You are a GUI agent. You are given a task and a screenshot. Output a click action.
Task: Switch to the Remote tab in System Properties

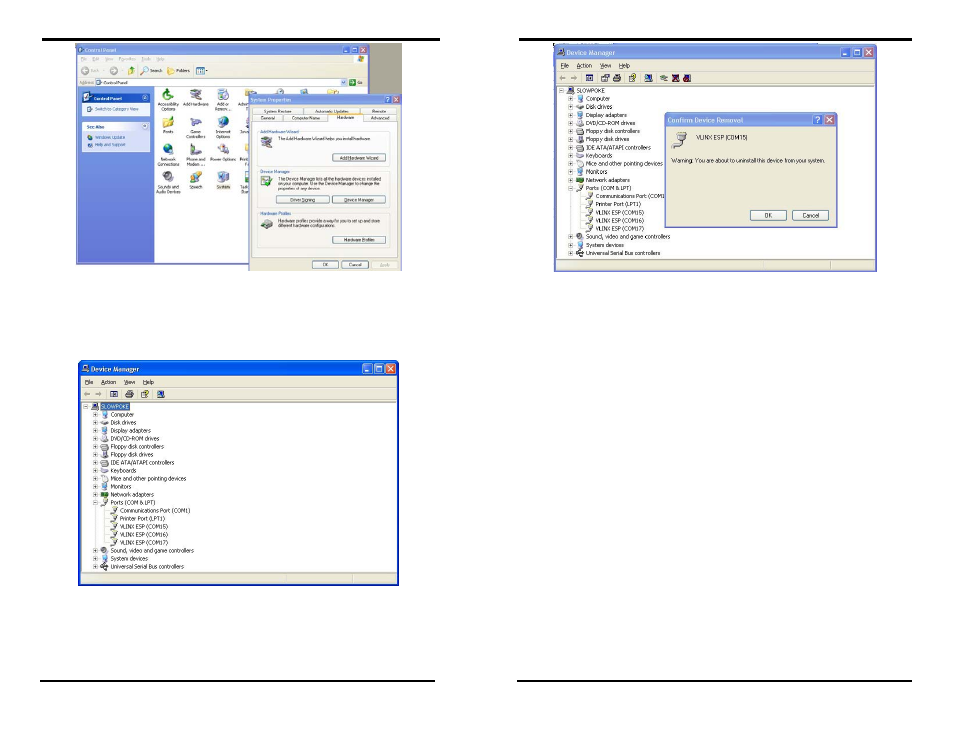378,111
